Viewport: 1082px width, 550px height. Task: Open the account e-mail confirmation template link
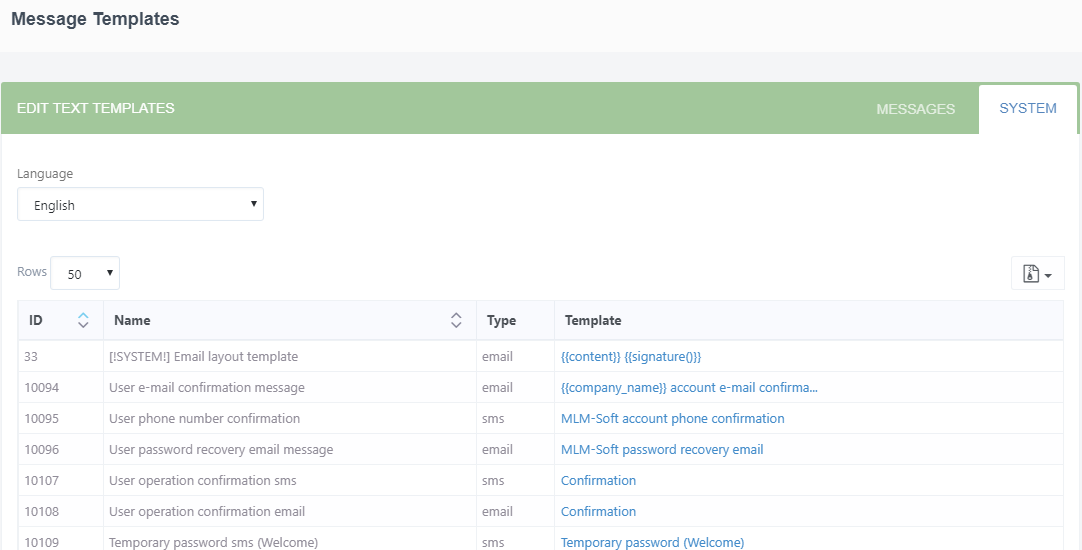[689, 387]
